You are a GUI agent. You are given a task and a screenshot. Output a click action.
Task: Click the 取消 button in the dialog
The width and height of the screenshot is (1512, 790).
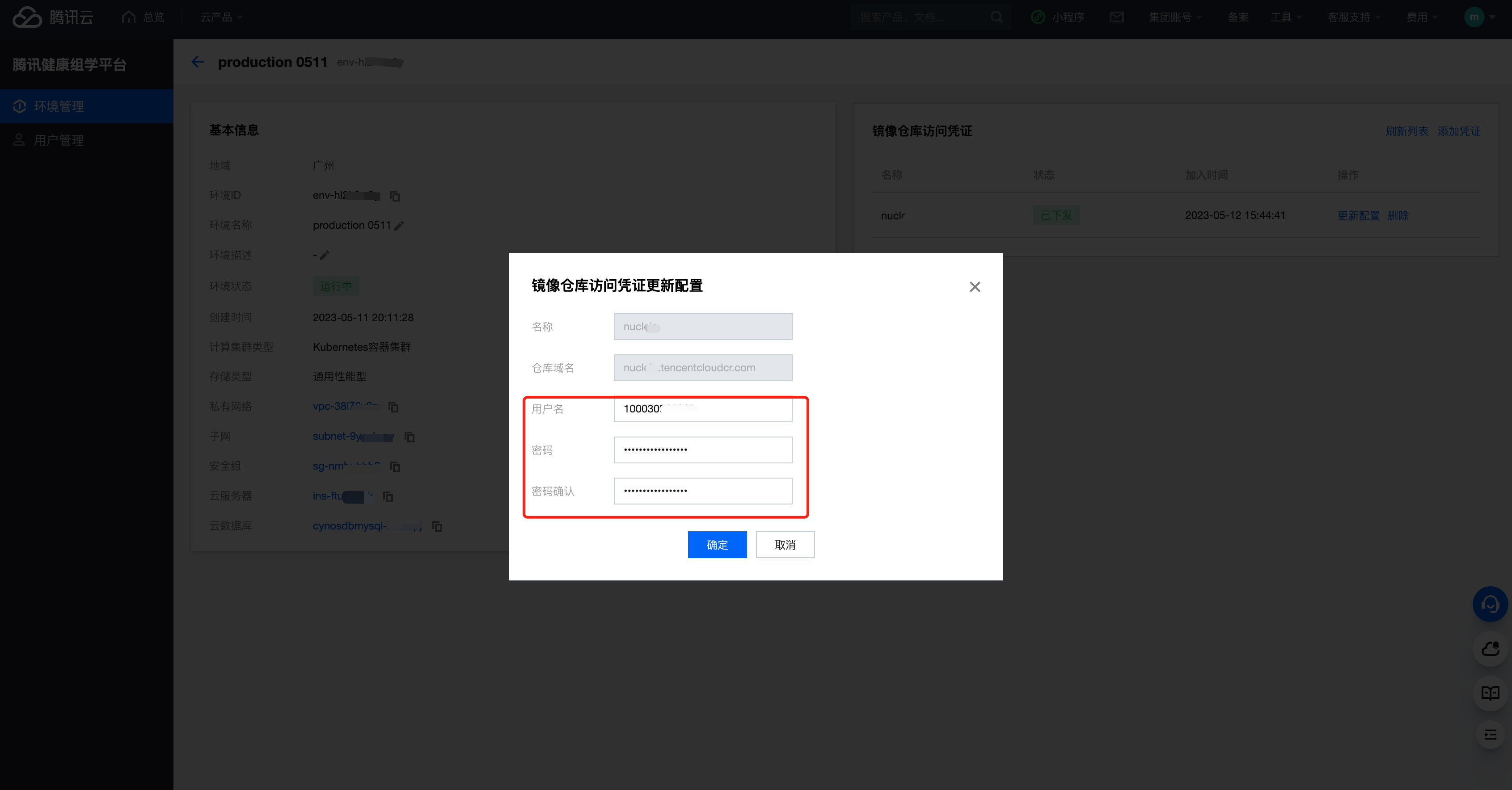pyautogui.click(x=785, y=545)
